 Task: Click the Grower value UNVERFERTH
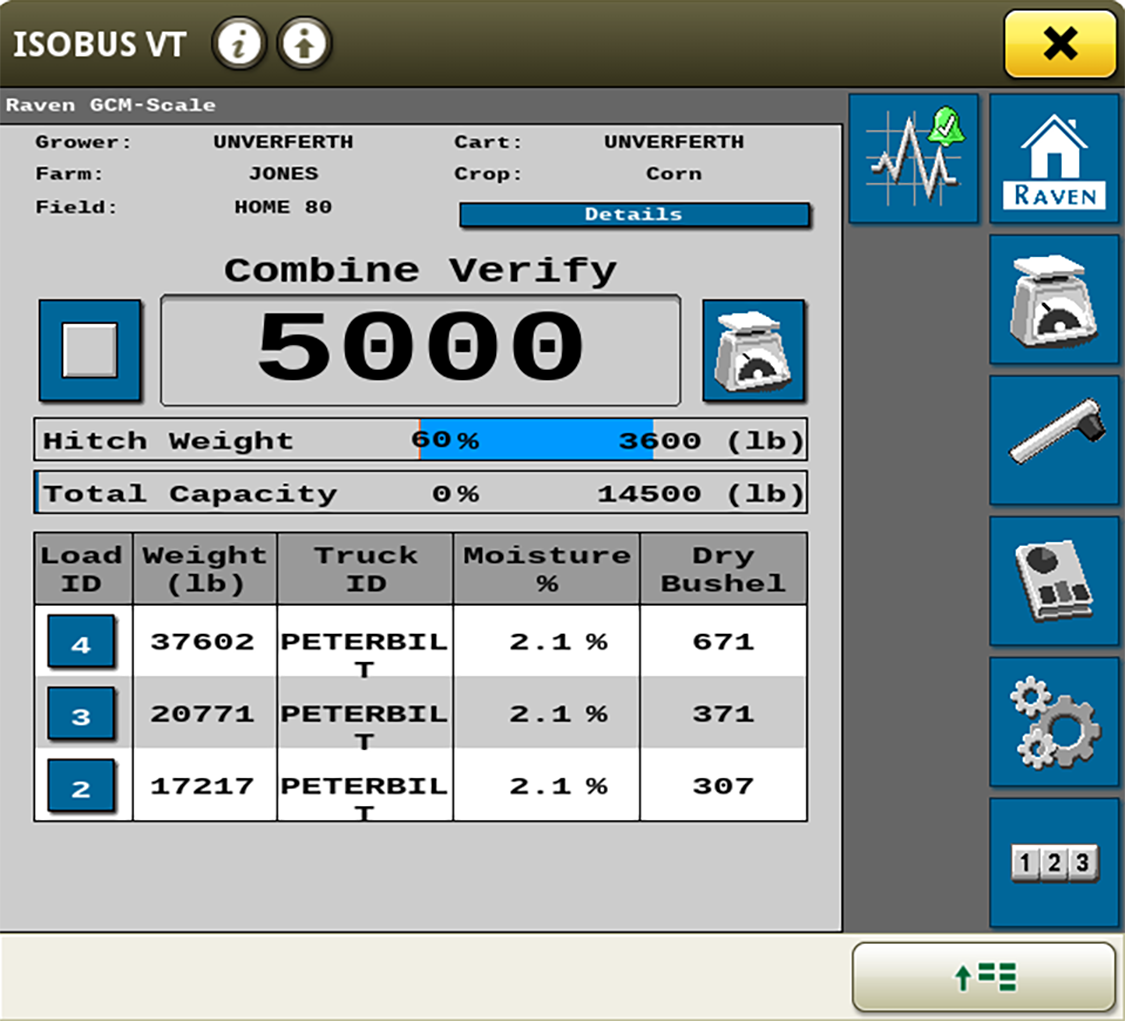283,142
